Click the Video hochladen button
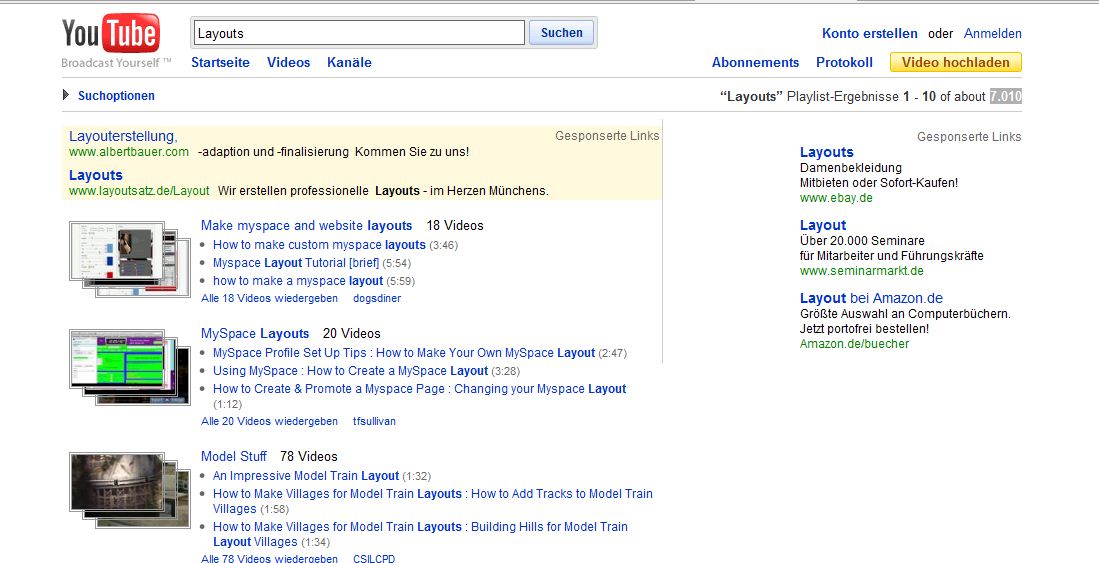 pos(955,62)
